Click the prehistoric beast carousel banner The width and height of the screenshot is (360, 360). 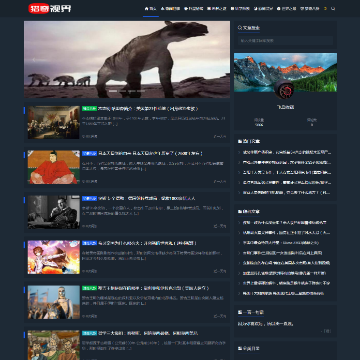pos(127,59)
